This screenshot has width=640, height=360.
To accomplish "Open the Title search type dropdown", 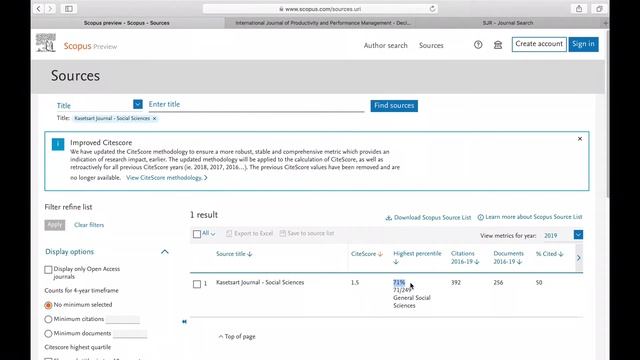I will point(138,104).
